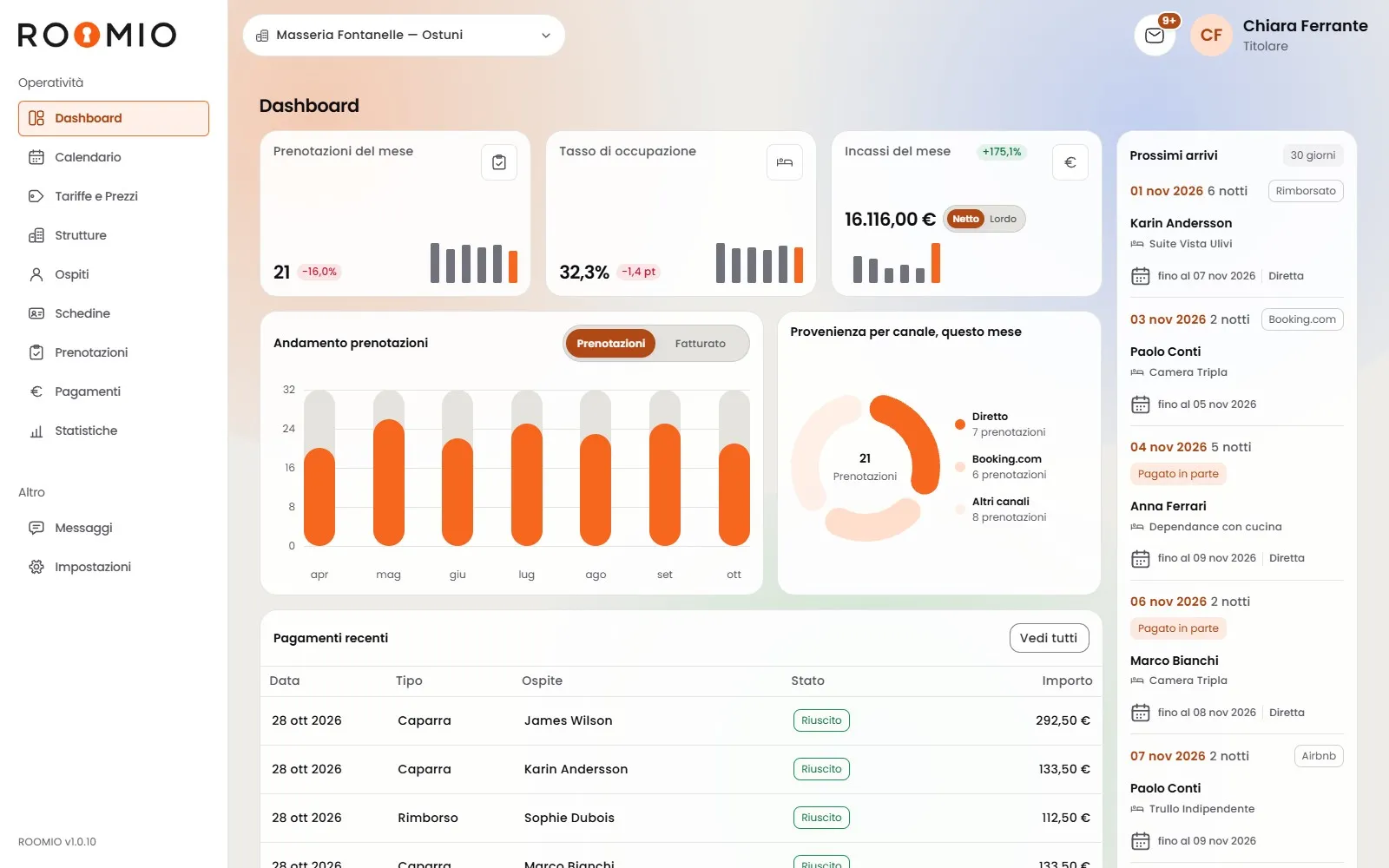
Task: Navigate to Ospiti page
Action: click(114, 274)
